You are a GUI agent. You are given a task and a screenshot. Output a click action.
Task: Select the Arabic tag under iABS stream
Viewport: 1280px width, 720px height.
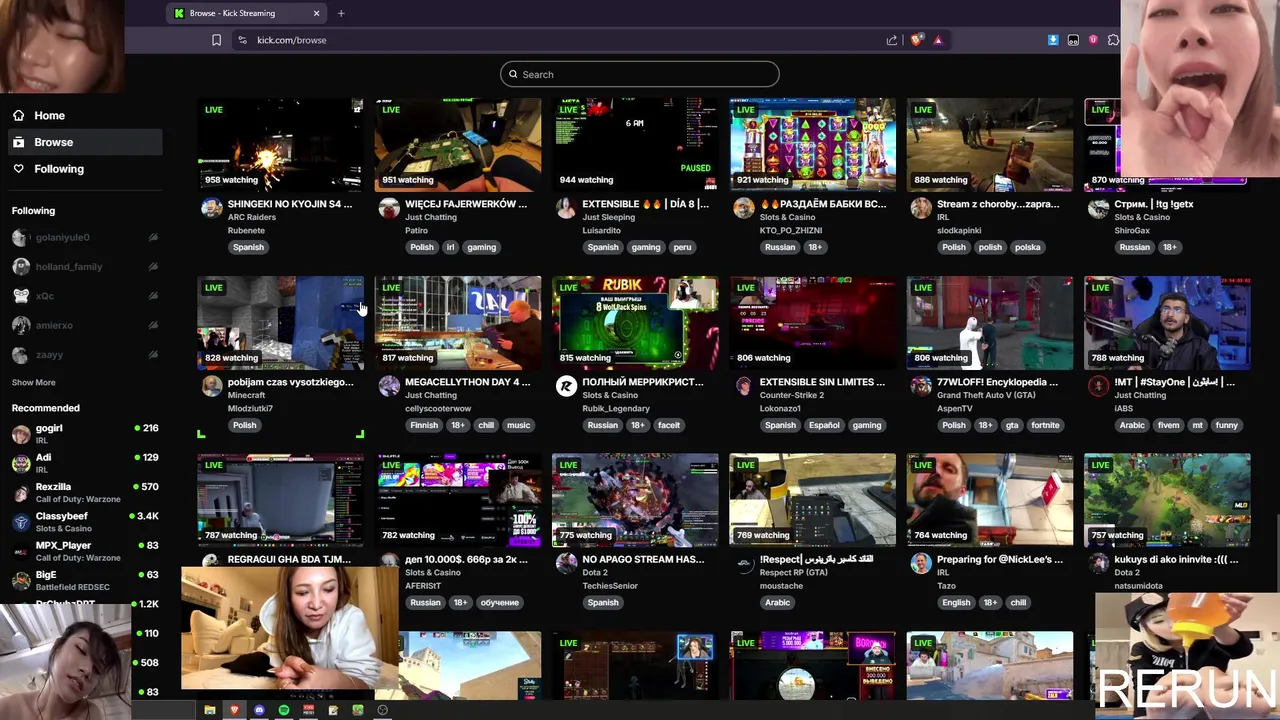(1132, 425)
